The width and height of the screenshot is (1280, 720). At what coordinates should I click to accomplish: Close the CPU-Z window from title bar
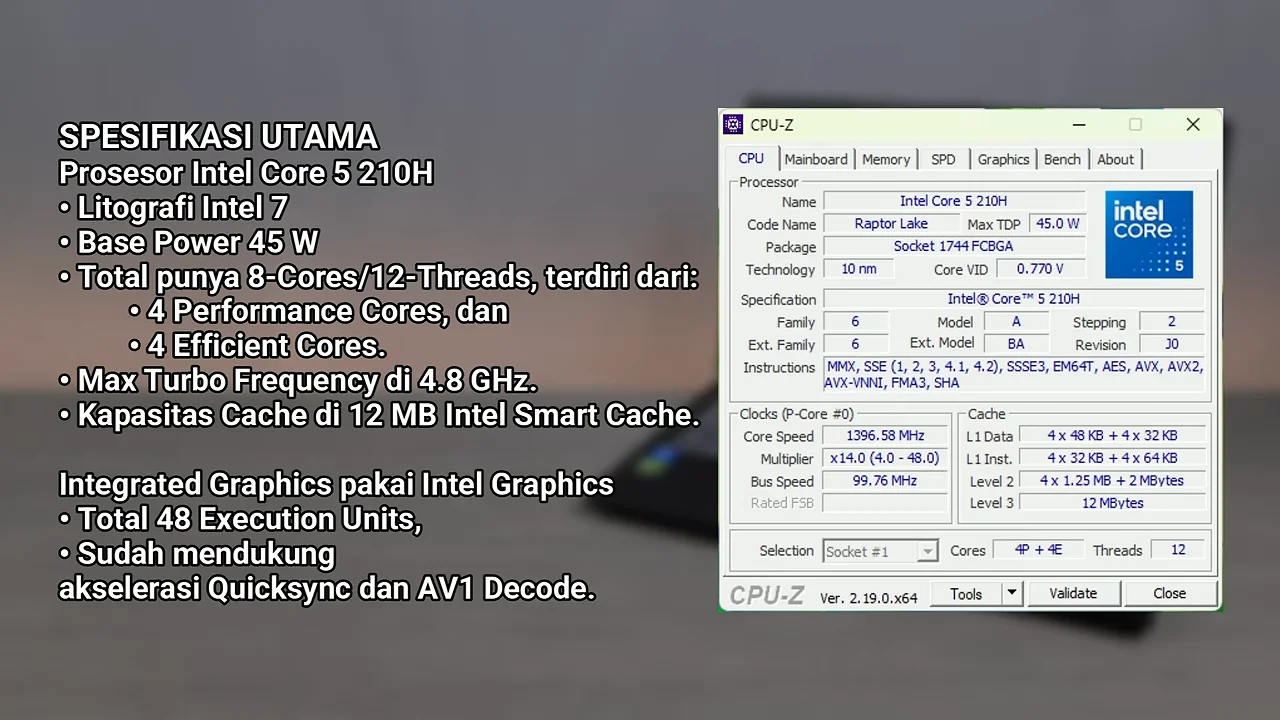click(1193, 125)
